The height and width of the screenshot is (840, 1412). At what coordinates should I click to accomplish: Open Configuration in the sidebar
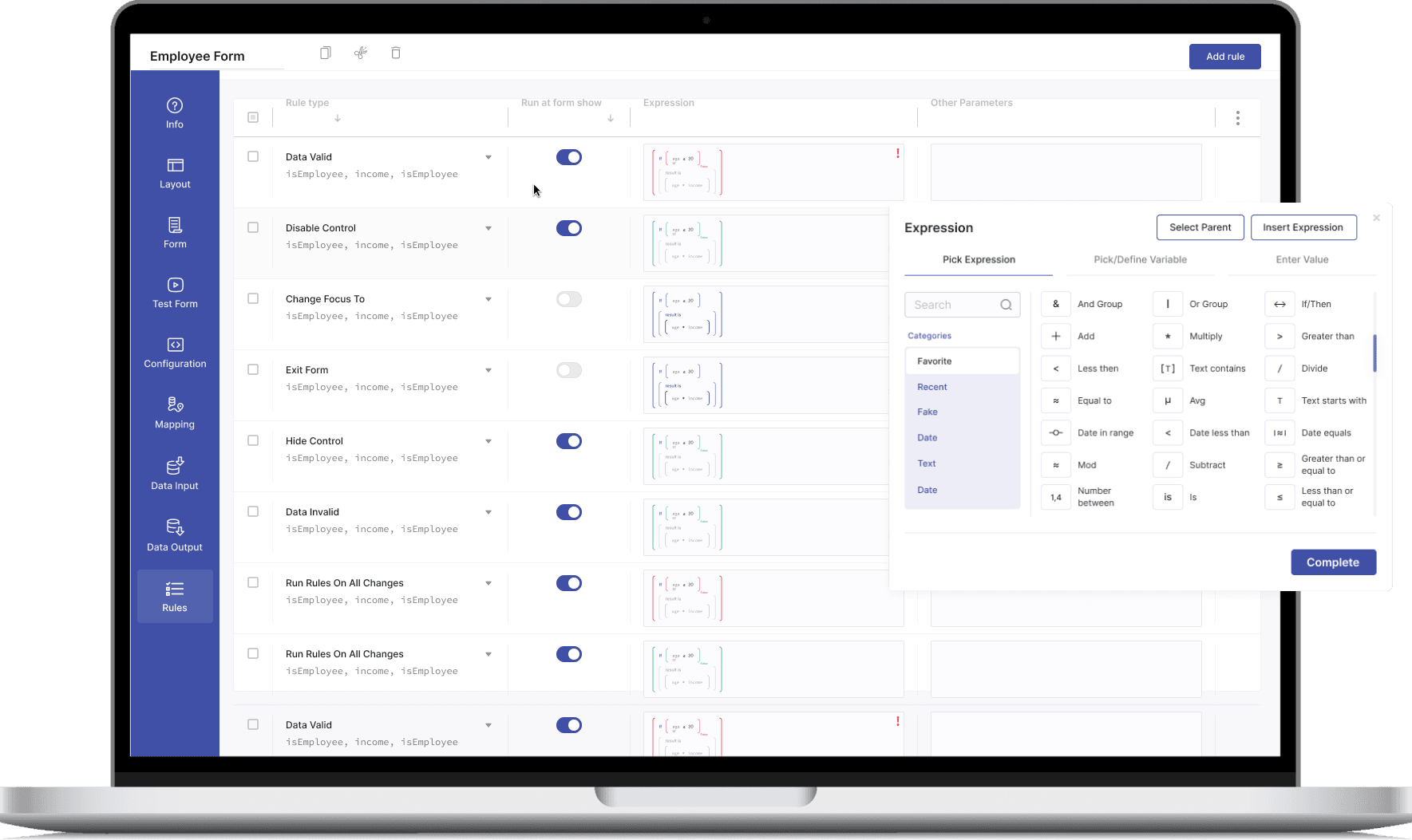point(175,353)
